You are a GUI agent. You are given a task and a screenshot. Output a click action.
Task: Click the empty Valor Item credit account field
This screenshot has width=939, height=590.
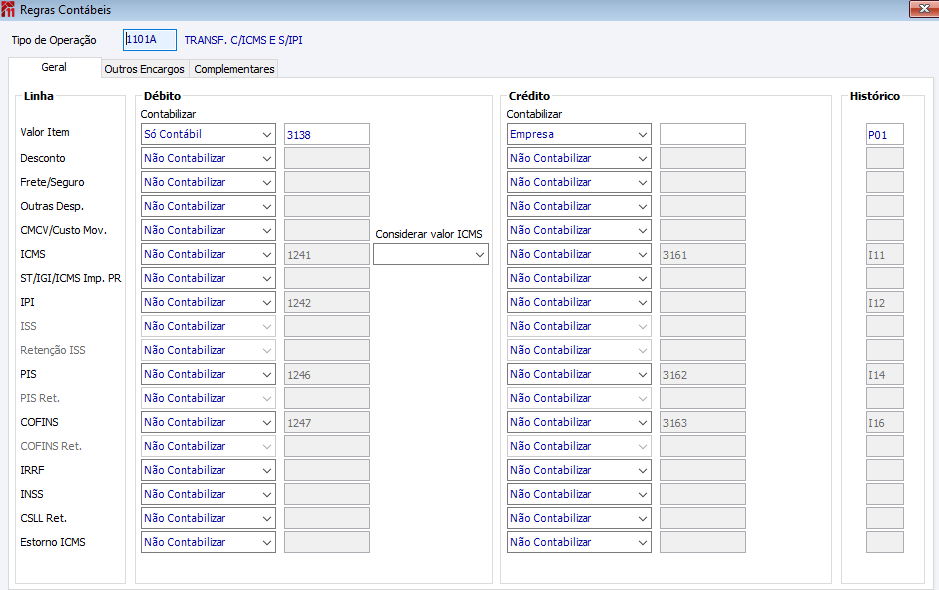[x=702, y=134]
